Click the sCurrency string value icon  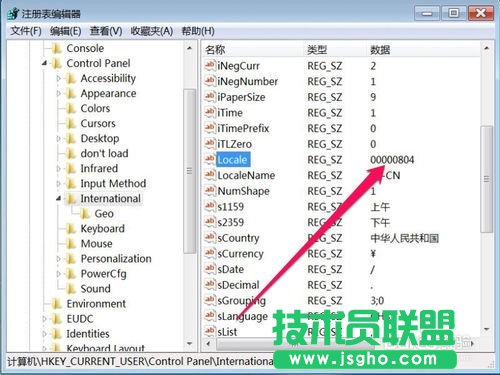pyautogui.click(x=210, y=253)
